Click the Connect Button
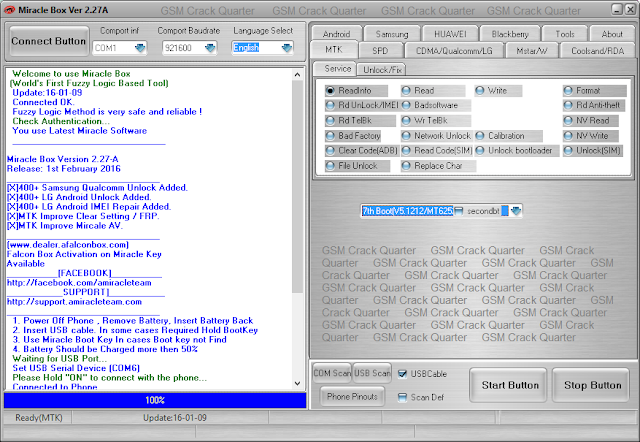The width and height of the screenshot is (640, 442). pos(49,41)
